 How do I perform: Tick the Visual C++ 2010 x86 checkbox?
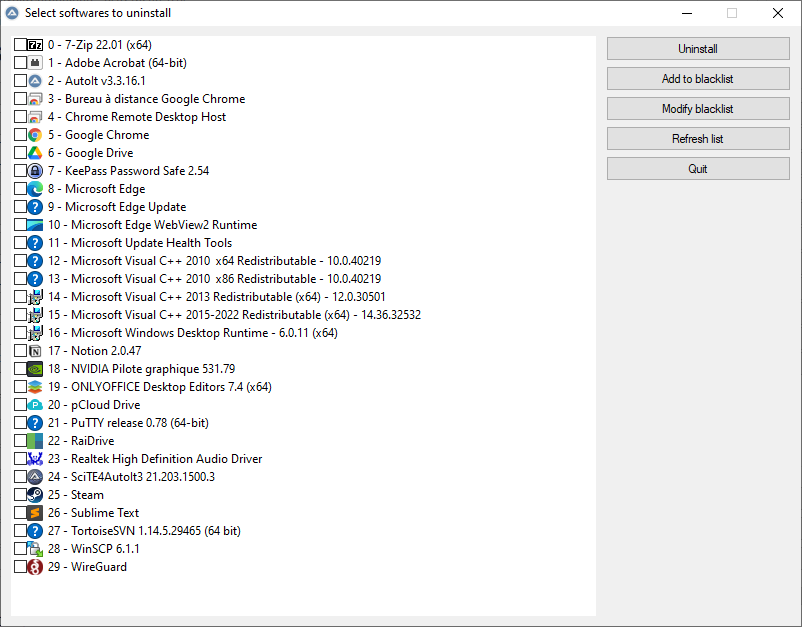(20, 279)
